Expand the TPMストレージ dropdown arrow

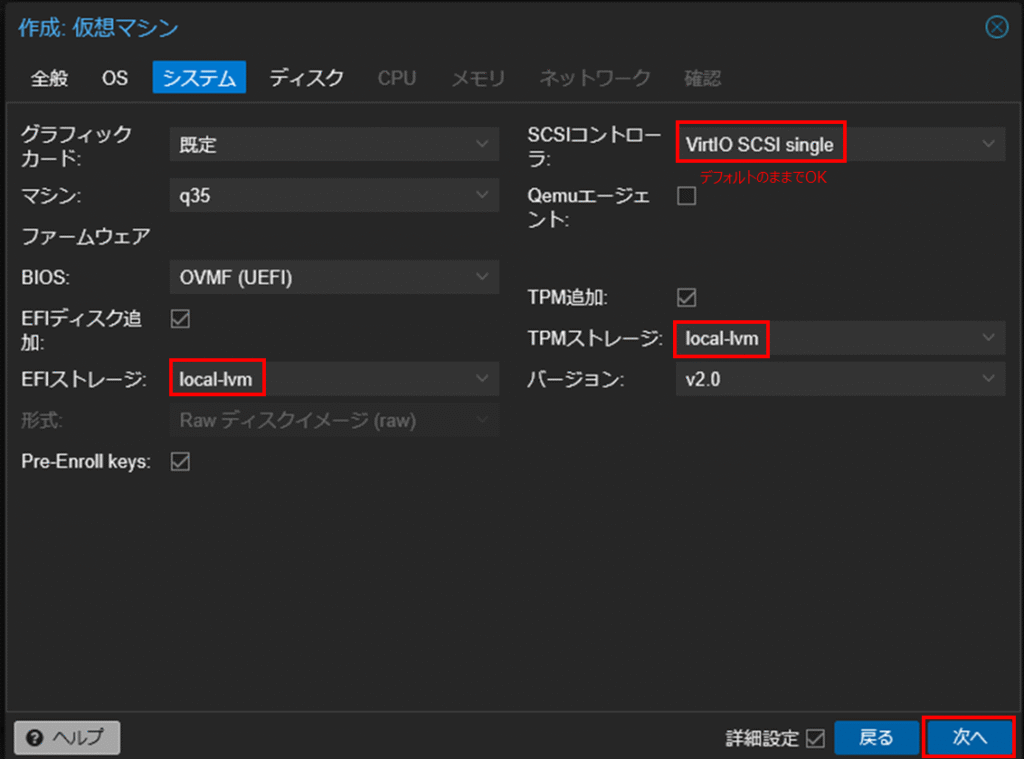click(x=989, y=339)
